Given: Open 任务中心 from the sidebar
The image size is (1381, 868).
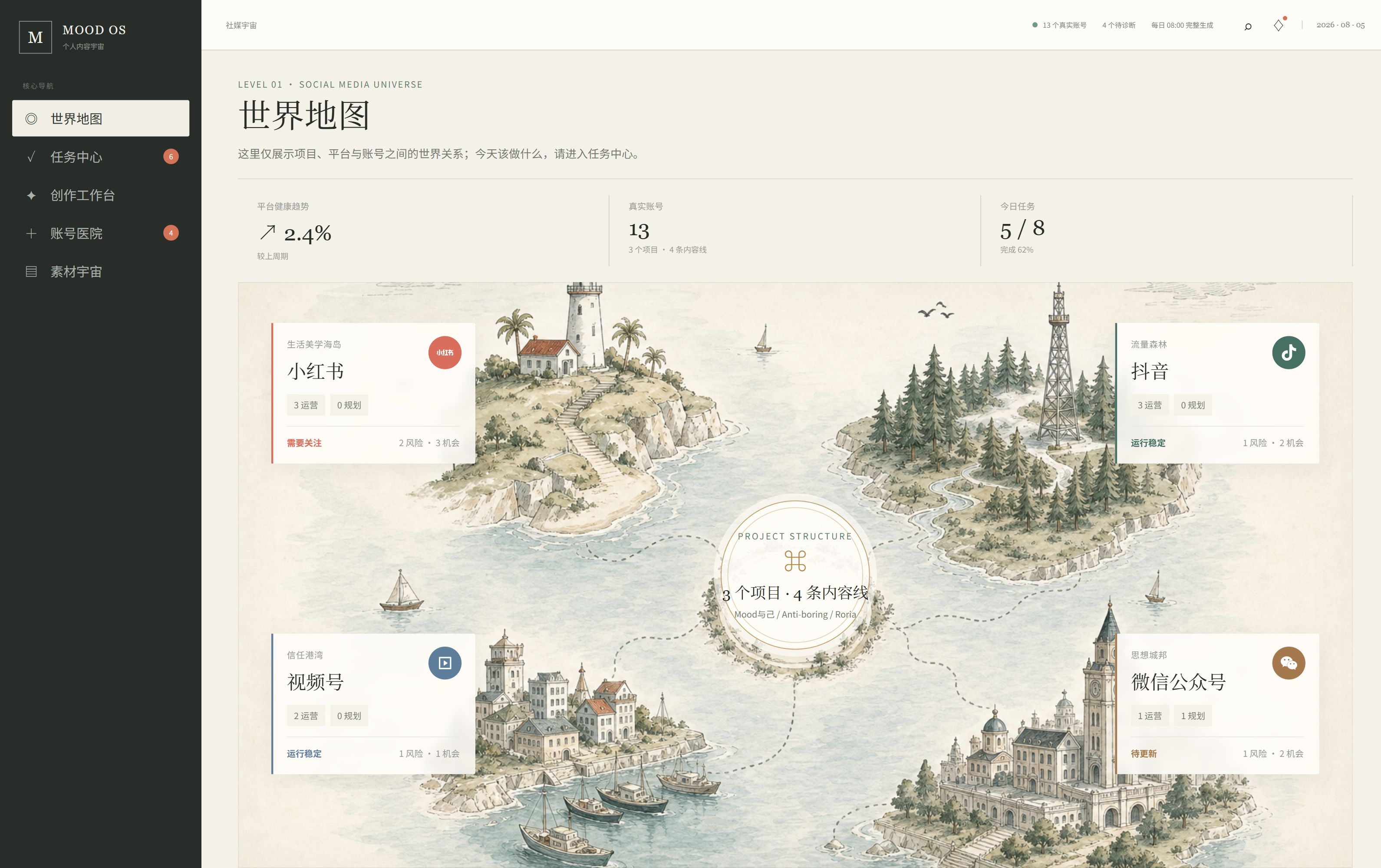Looking at the screenshot, I should coord(100,157).
